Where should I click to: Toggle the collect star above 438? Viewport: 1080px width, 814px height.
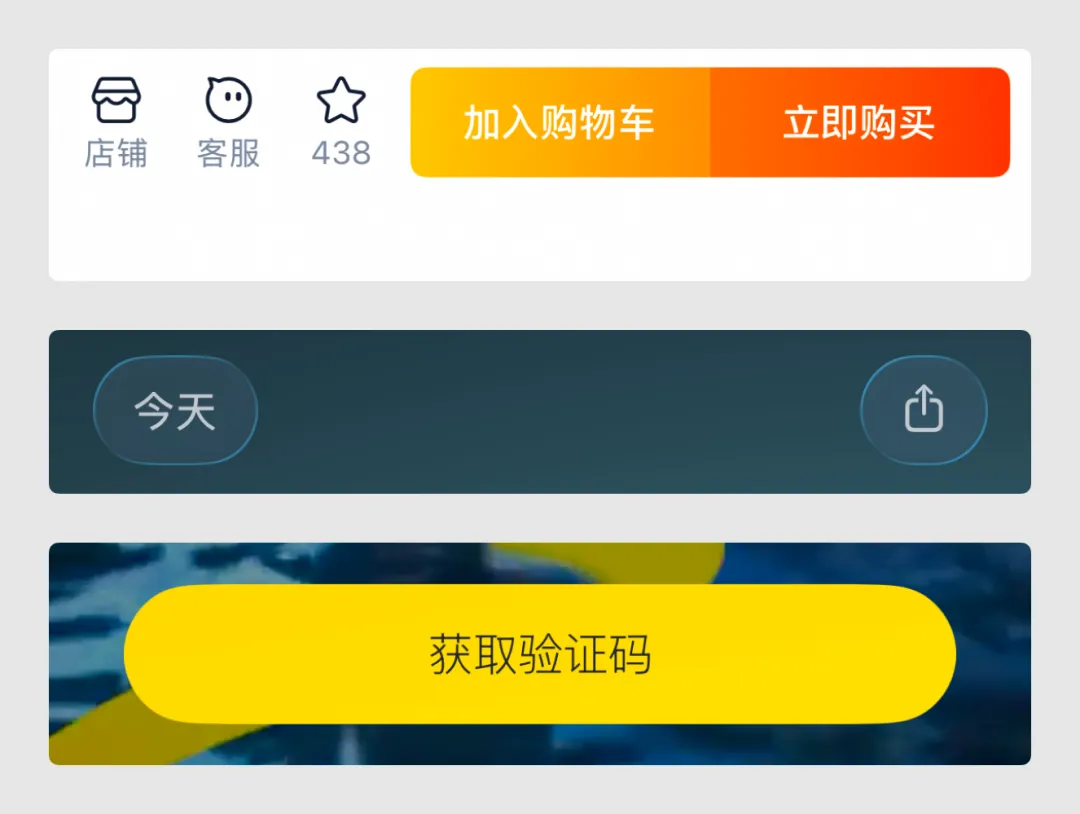click(341, 100)
